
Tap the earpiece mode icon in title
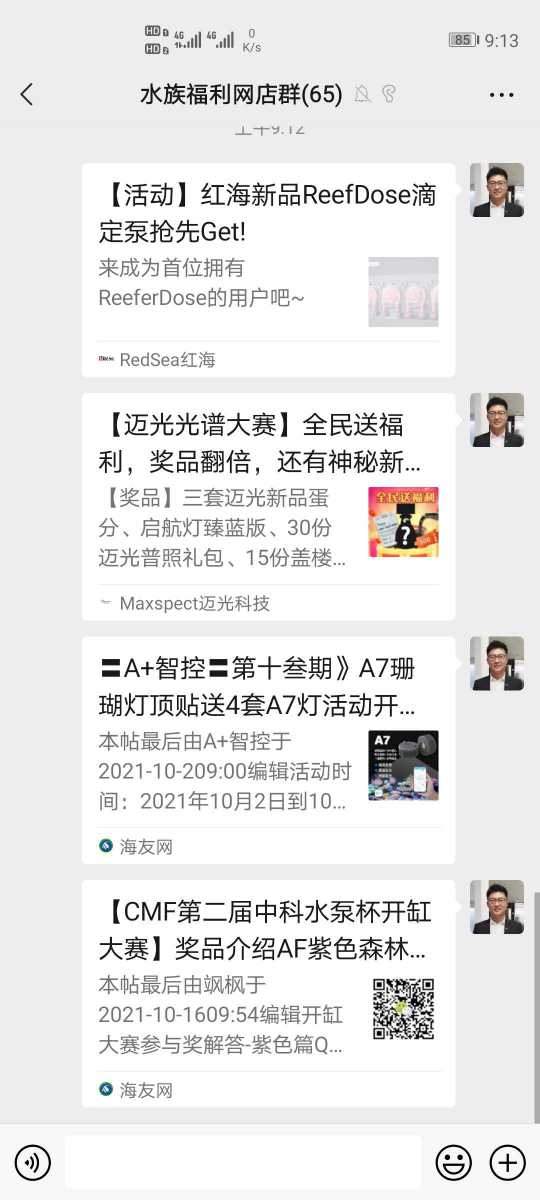click(x=389, y=95)
